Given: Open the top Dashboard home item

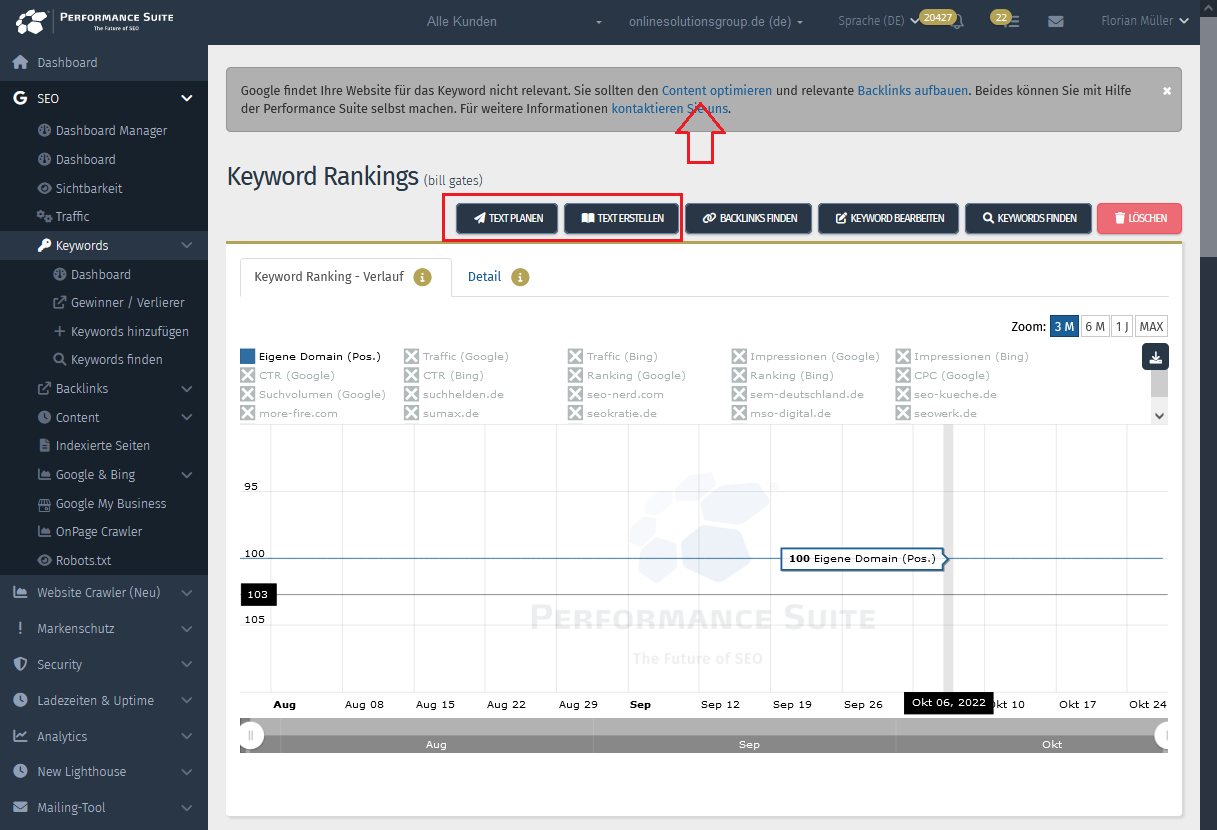Looking at the screenshot, I should pyautogui.click(x=67, y=62).
